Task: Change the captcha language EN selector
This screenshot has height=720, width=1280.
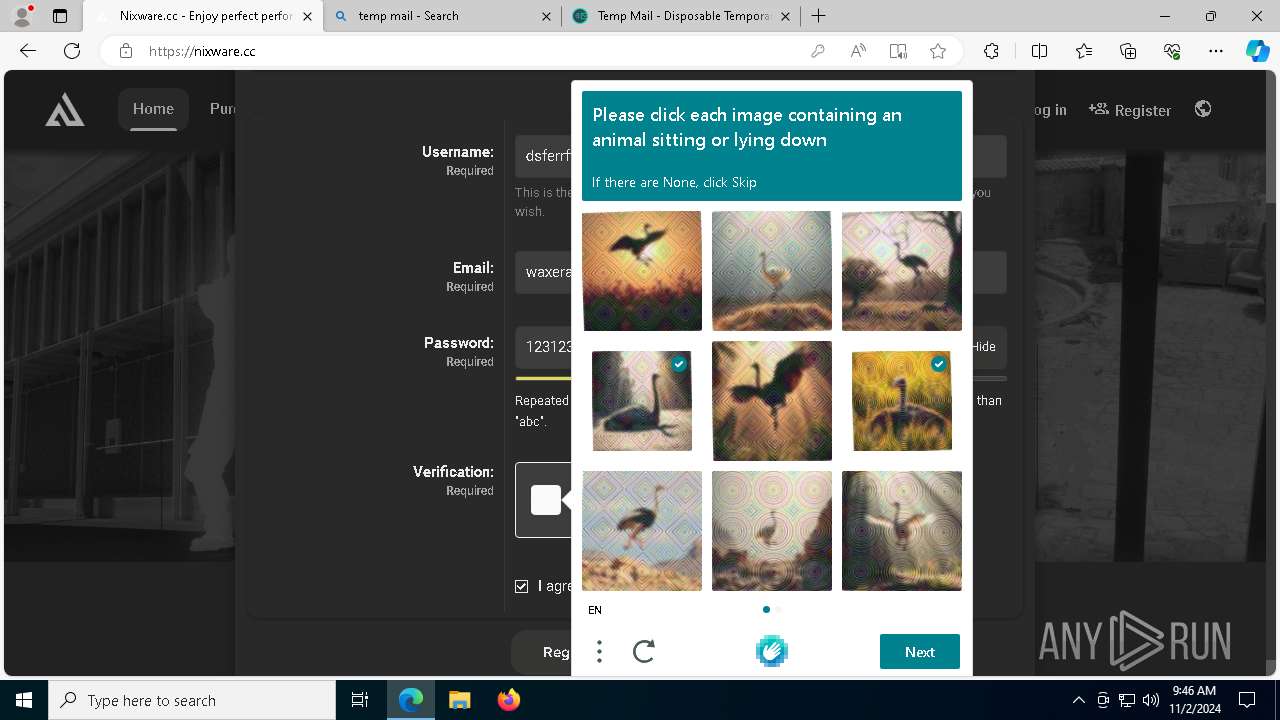Action: [x=595, y=610]
